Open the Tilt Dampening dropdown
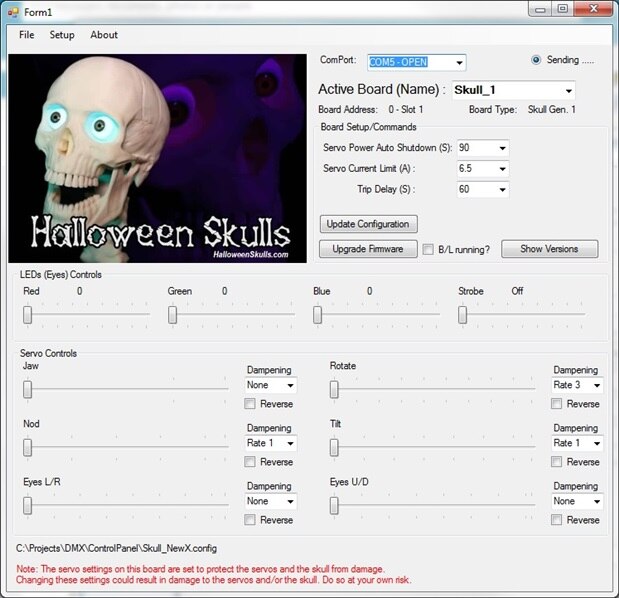 point(577,443)
